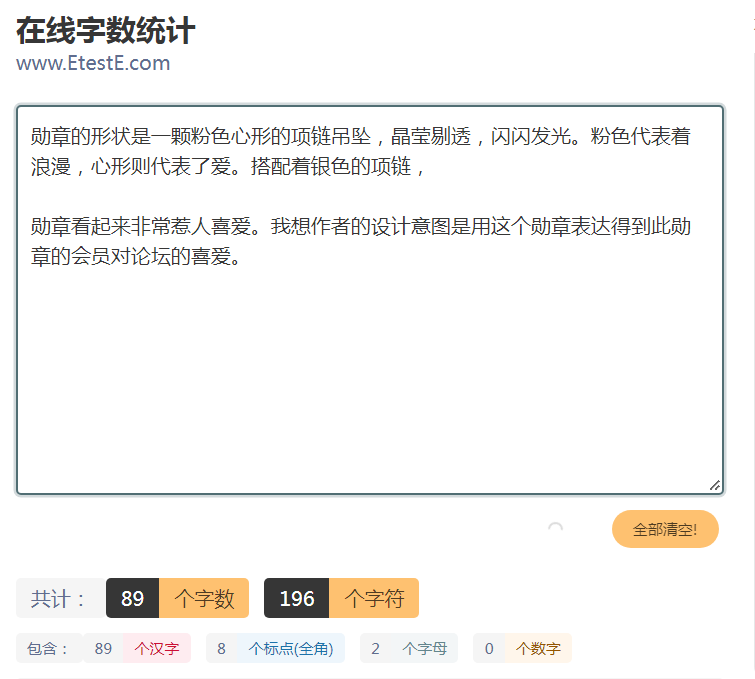The image size is (755, 679).
Task: Click the 个字数 label
Action: [204, 598]
